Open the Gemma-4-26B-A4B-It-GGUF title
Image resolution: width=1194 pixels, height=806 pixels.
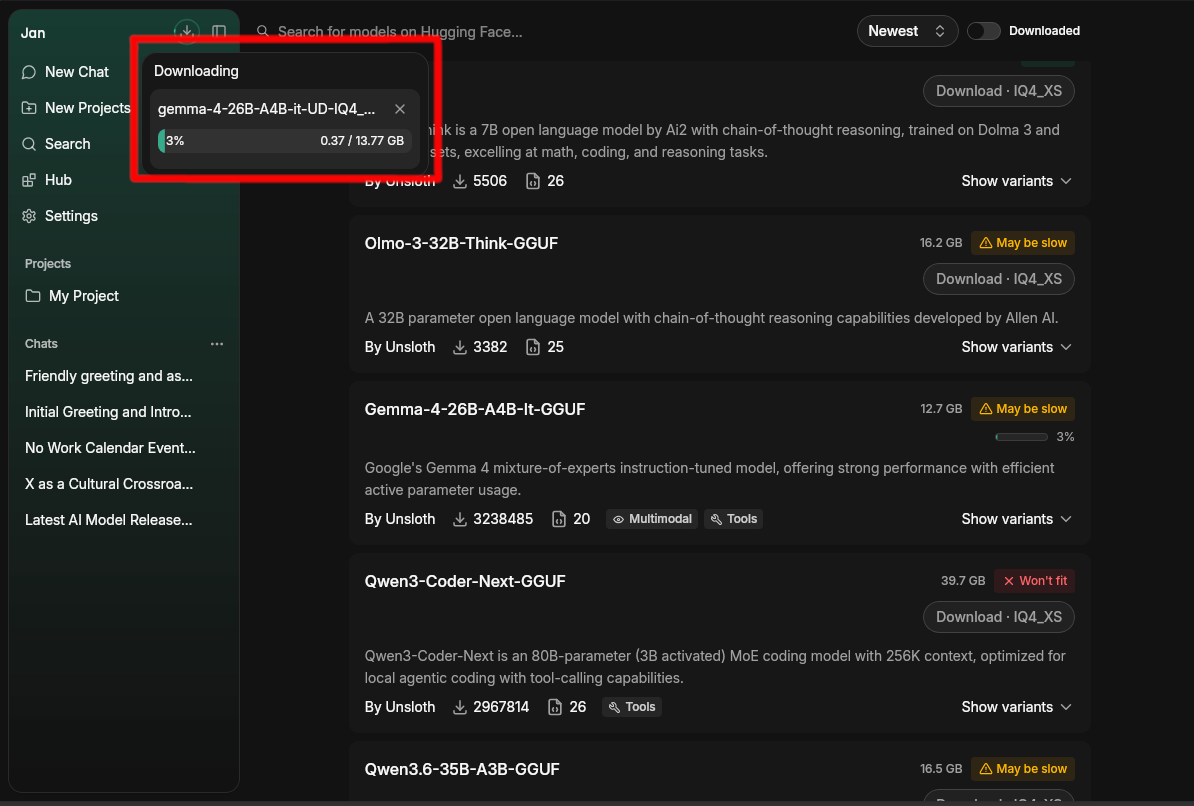click(474, 409)
